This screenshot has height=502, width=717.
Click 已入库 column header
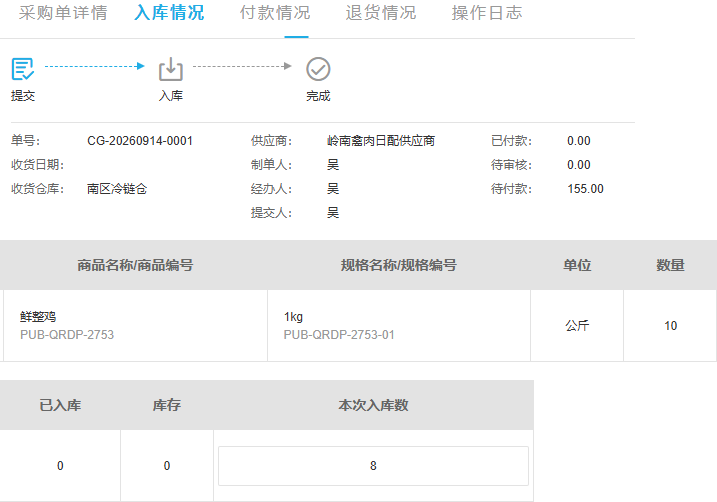coord(60,405)
